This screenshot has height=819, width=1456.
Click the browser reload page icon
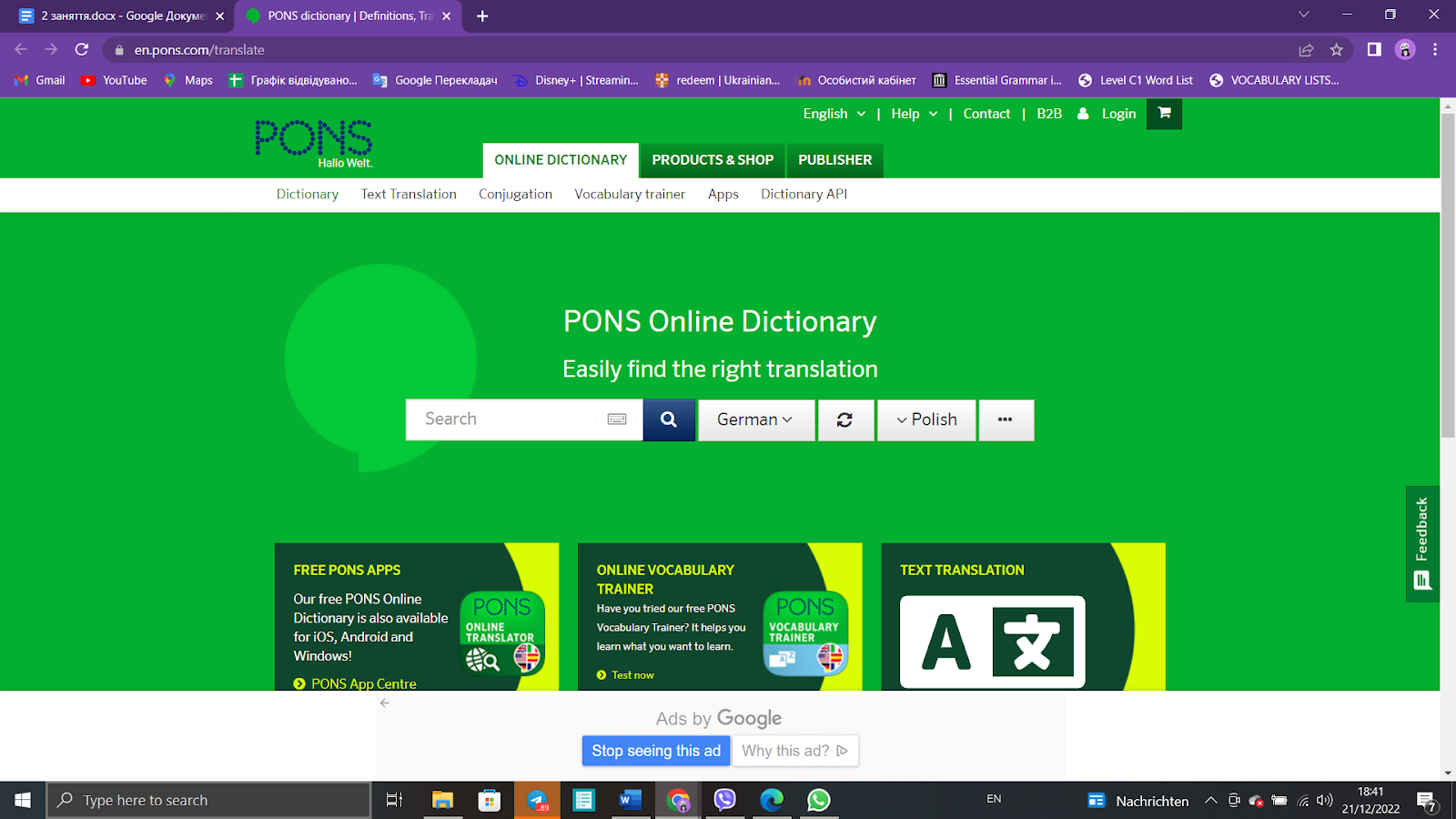[82, 50]
